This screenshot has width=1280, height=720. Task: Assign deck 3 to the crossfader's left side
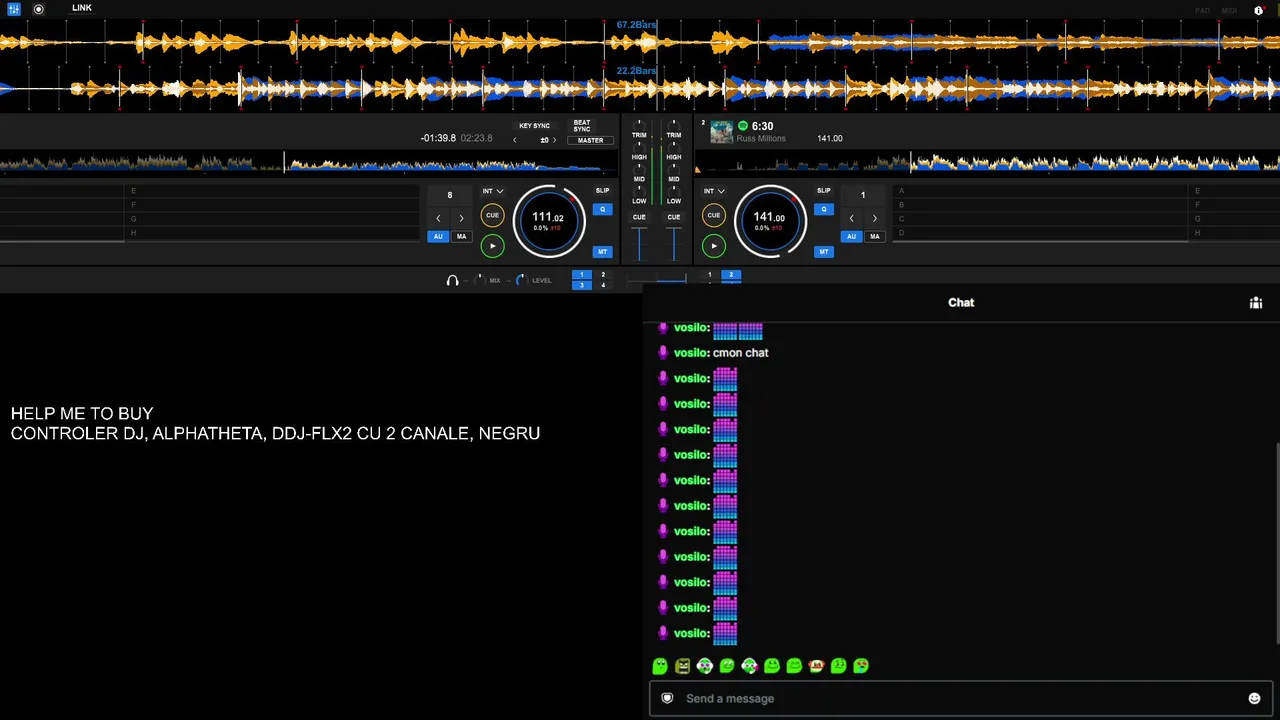[x=581, y=285]
